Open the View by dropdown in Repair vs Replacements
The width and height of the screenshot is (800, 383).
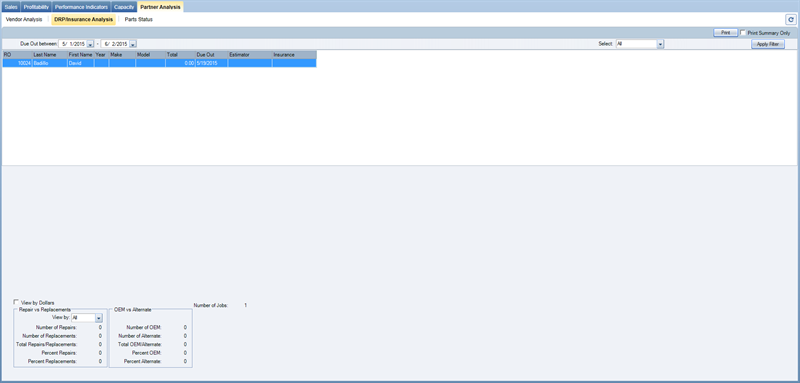99,318
